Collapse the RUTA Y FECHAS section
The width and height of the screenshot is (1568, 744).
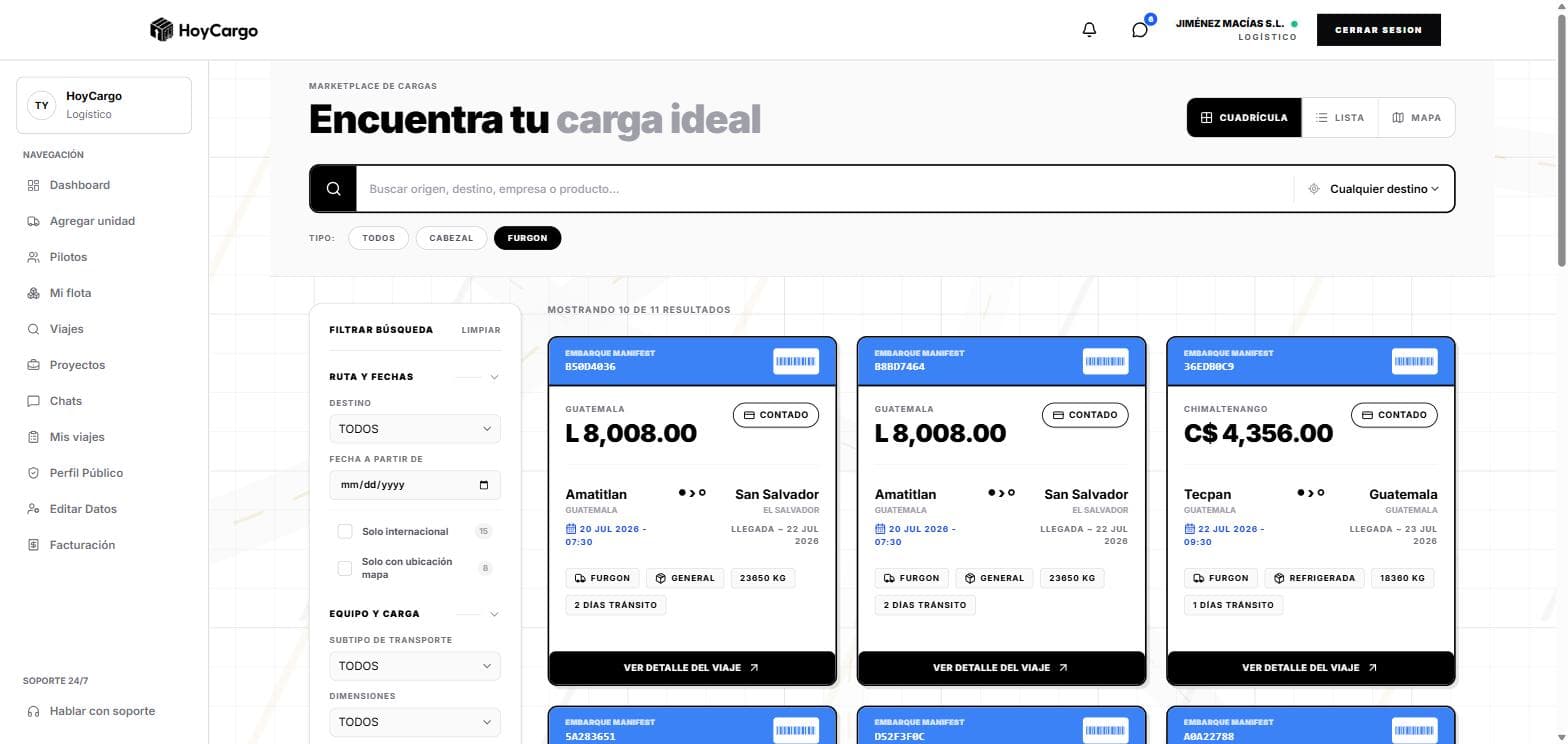point(494,377)
